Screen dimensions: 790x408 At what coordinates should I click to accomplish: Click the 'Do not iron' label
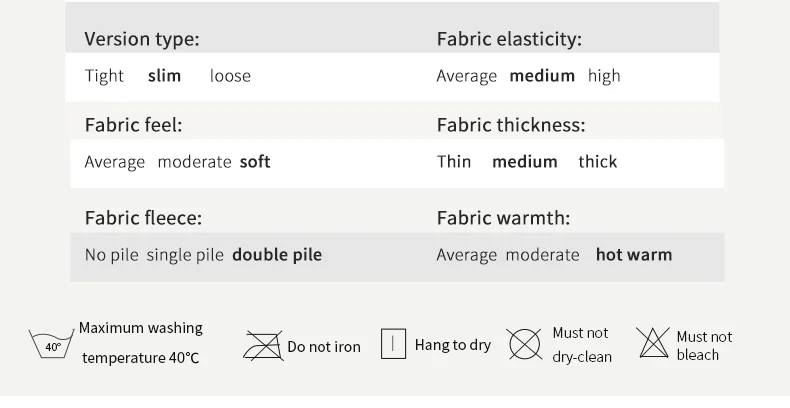click(324, 347)
